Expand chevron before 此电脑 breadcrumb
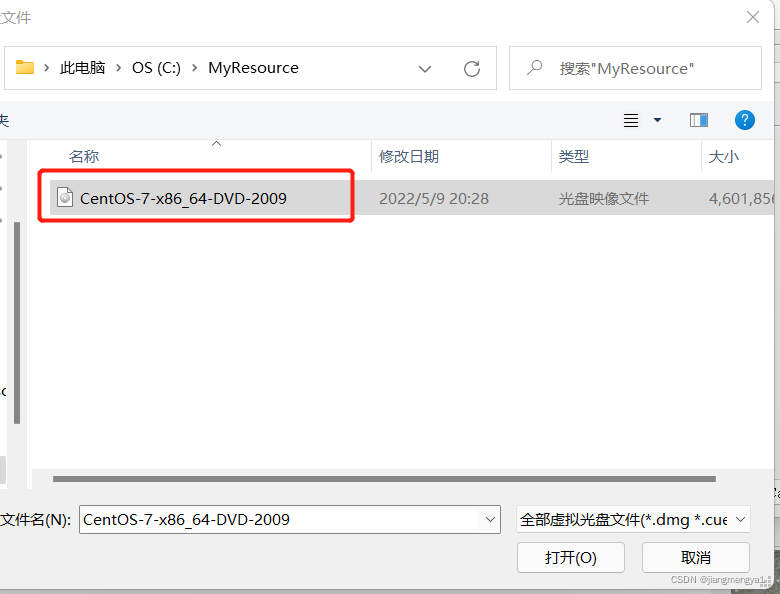The height and width of the screenshot is (594, 780). [46, 68]
